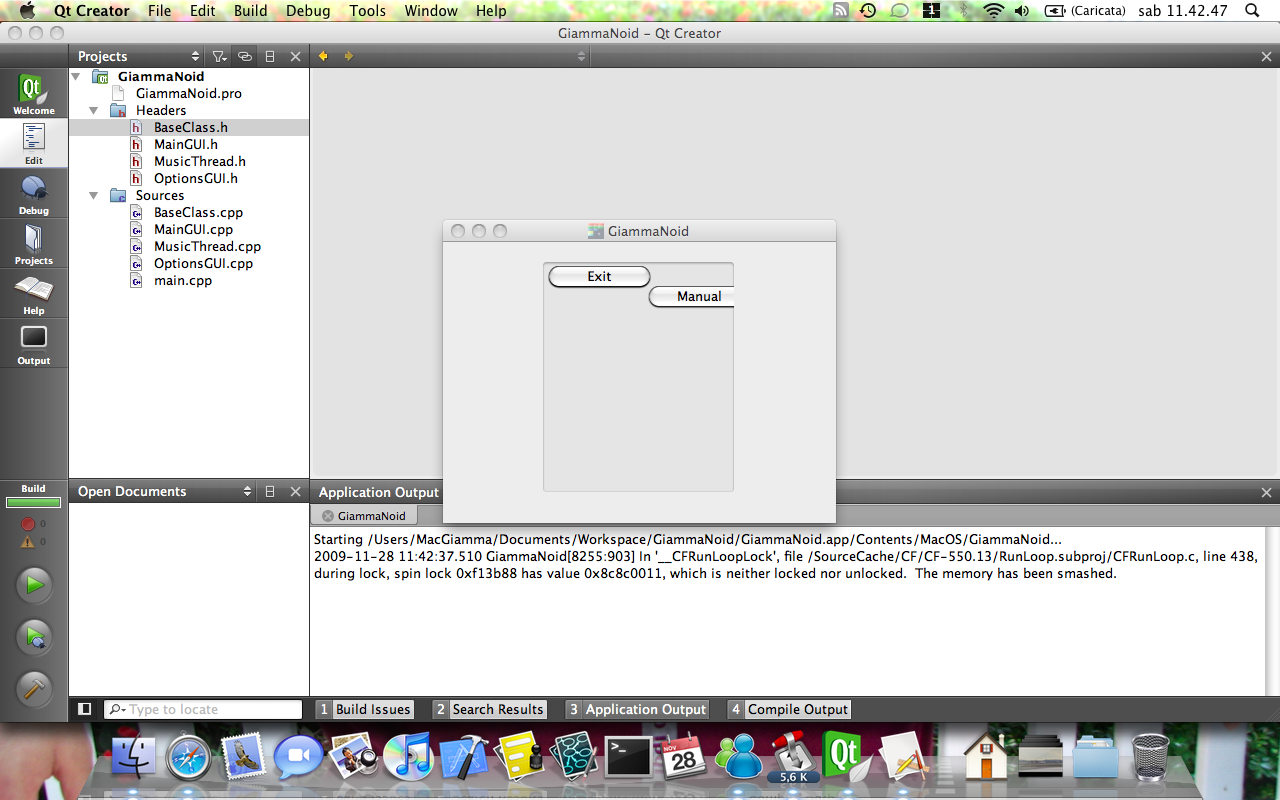Close the GiammaNoid output tab
This screenshot has height=800, width=1280.
pos(328,516)
